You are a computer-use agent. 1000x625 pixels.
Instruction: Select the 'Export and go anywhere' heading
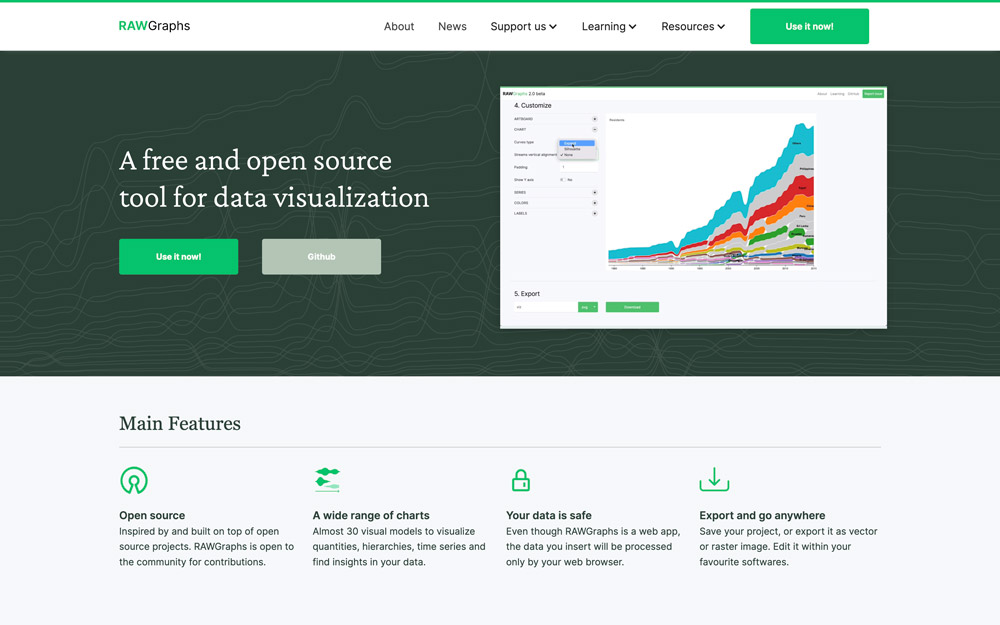click(762, 515)
